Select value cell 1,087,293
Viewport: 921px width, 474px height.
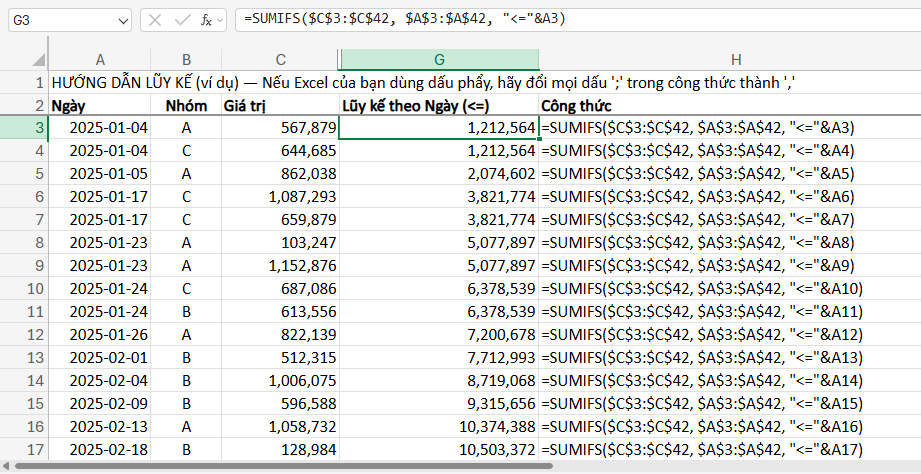click(x=280, y=197)
